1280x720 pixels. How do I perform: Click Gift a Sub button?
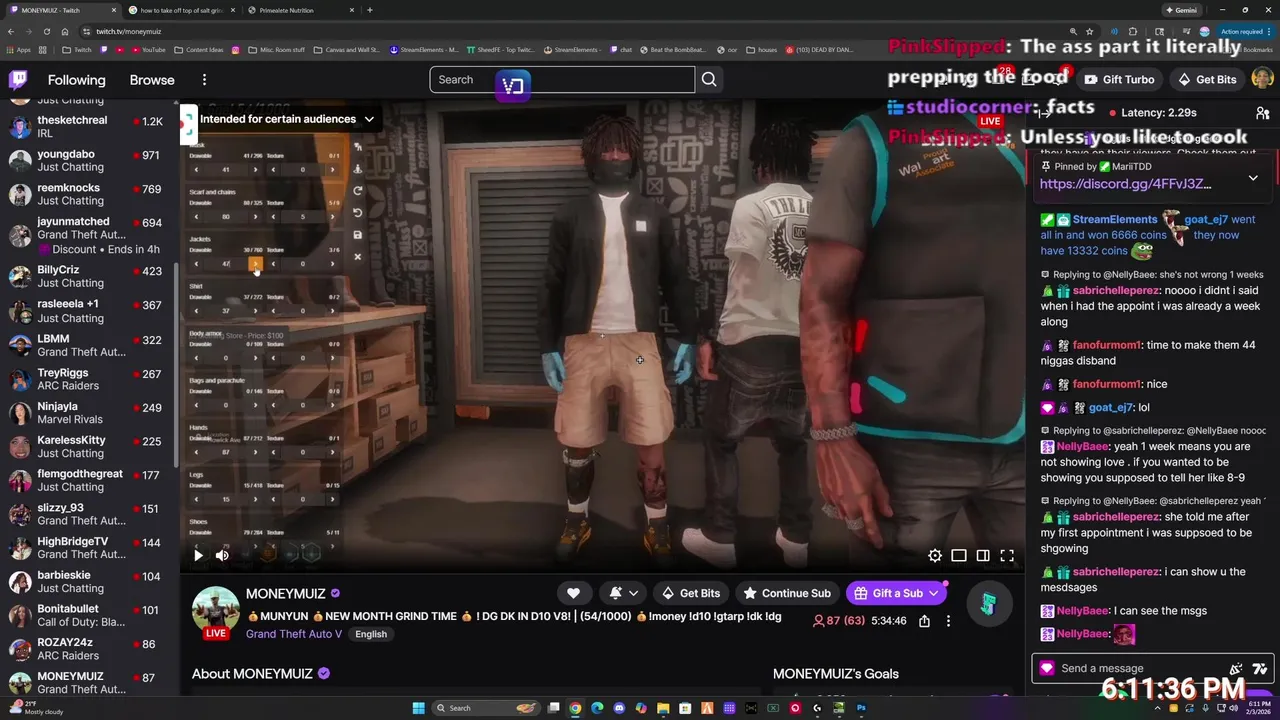897,593
